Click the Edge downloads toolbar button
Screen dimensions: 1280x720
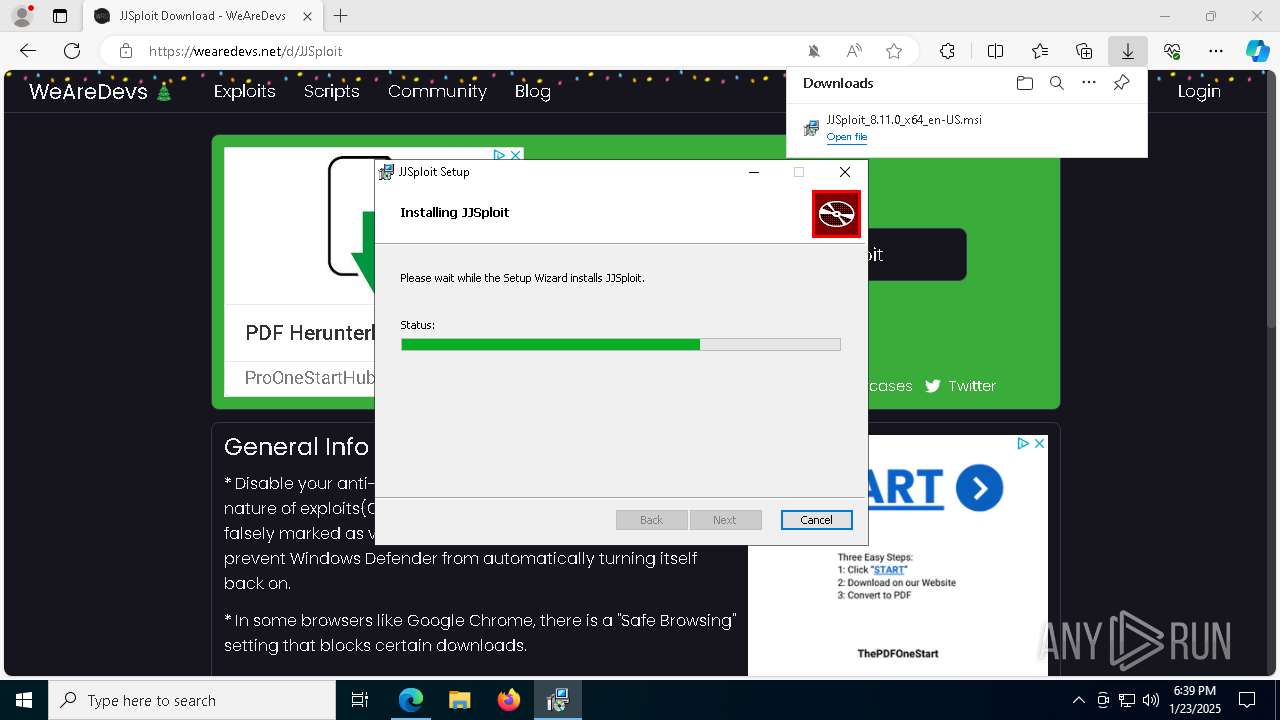[1127, 51]
